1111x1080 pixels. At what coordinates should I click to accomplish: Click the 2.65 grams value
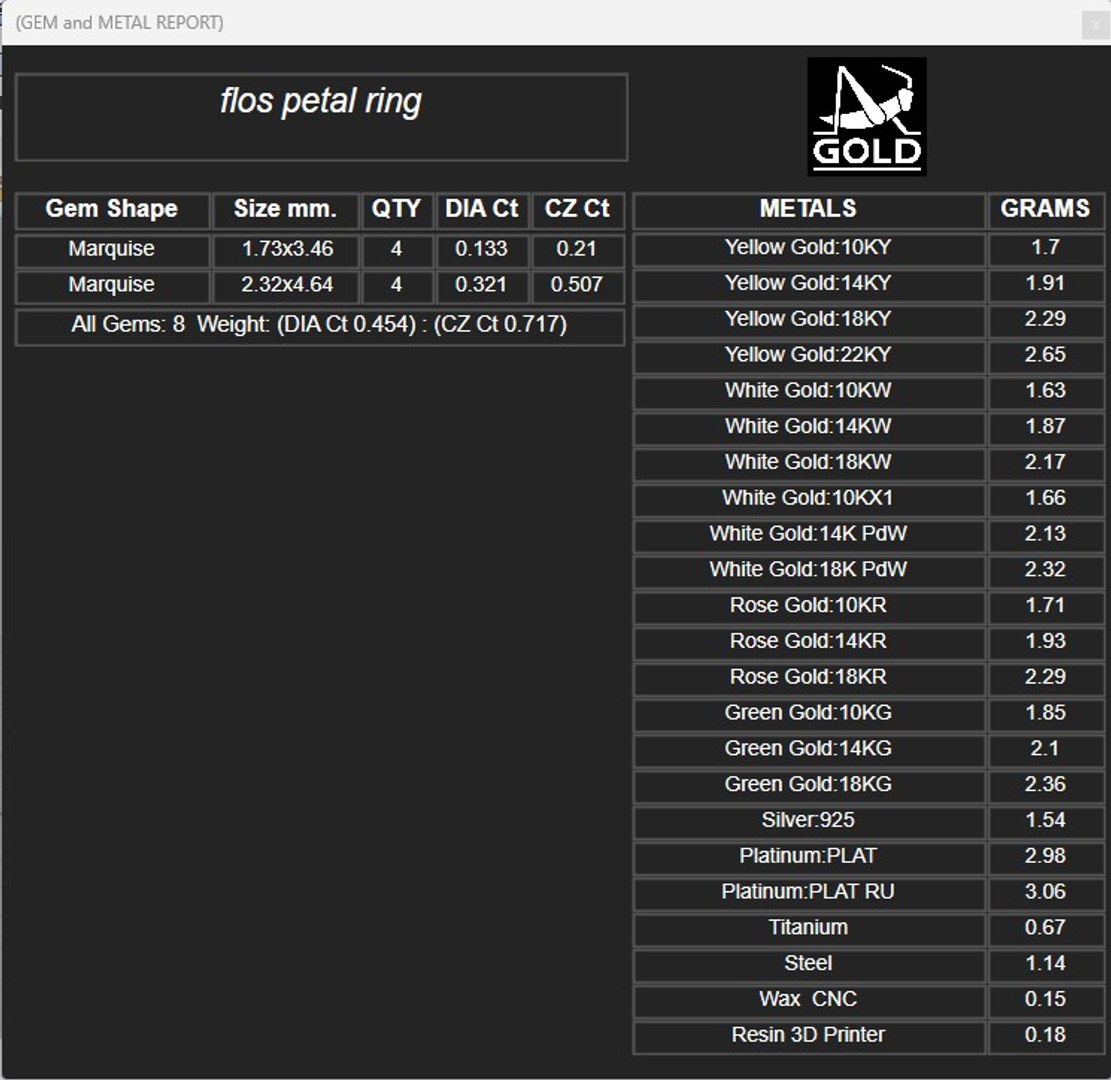pyautogui.click(x=1045, y=356)
